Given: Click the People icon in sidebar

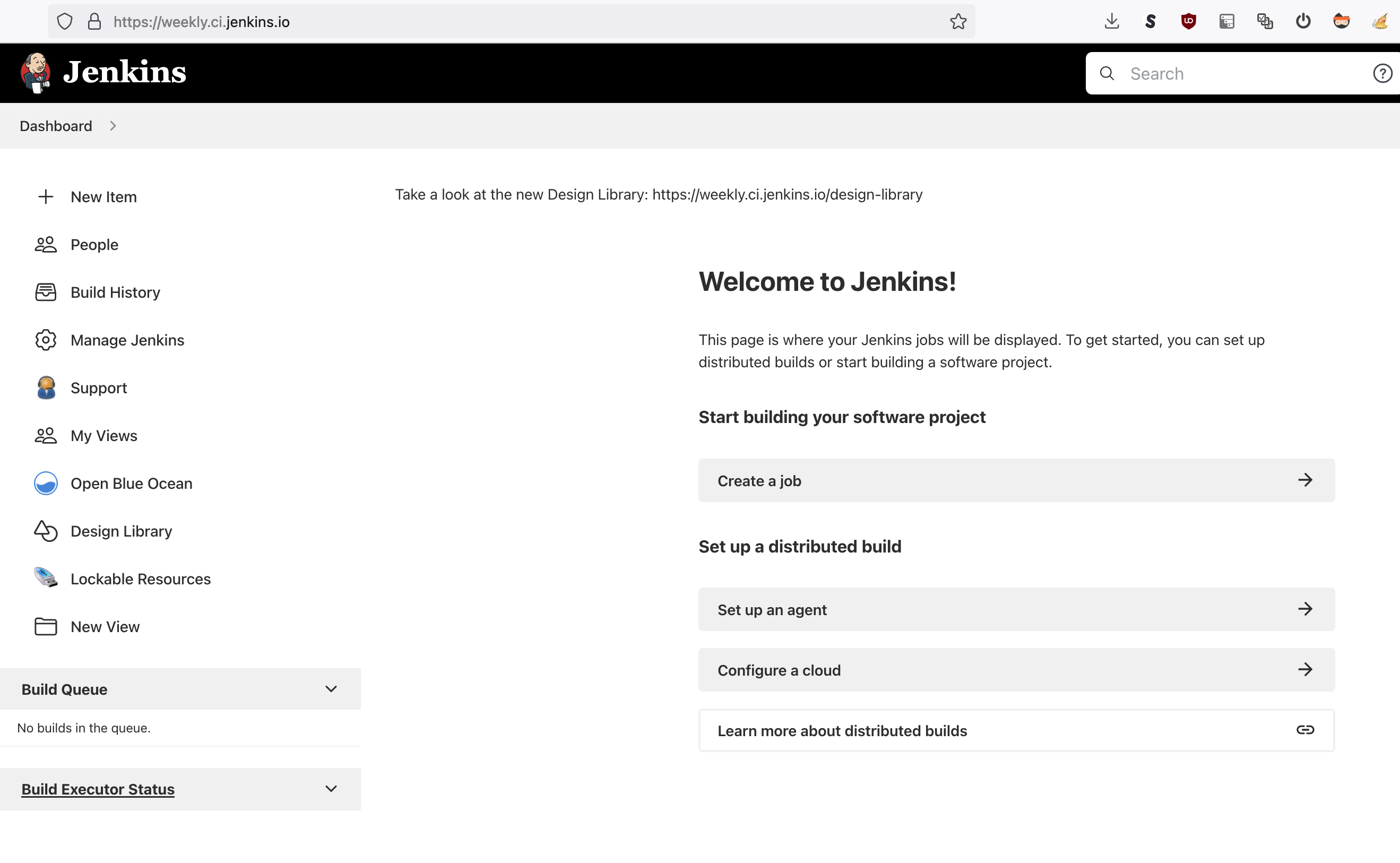Looking at the screenshot, I should point(46,245).
